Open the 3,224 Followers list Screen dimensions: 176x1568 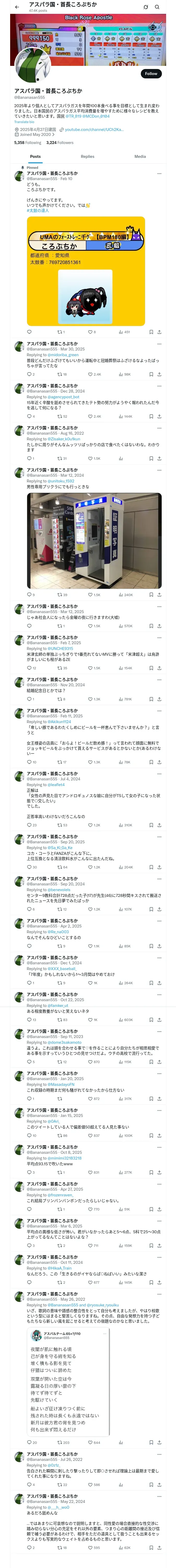click(x=59, y=142)
